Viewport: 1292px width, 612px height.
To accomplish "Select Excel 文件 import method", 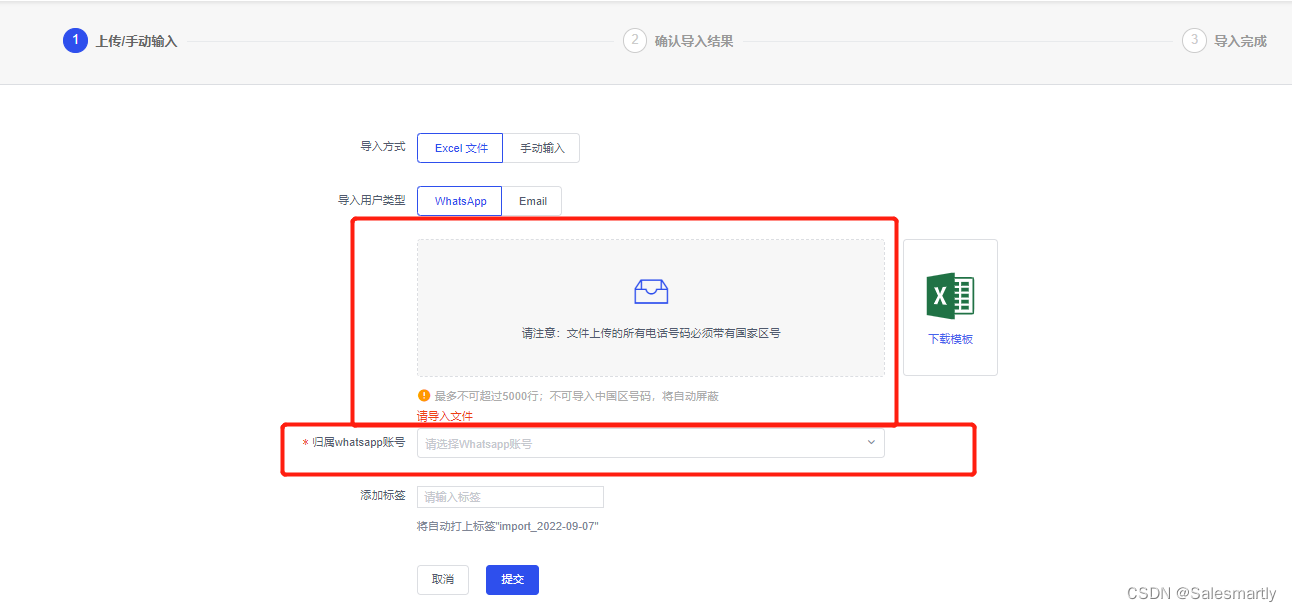I will coord(460,148).
